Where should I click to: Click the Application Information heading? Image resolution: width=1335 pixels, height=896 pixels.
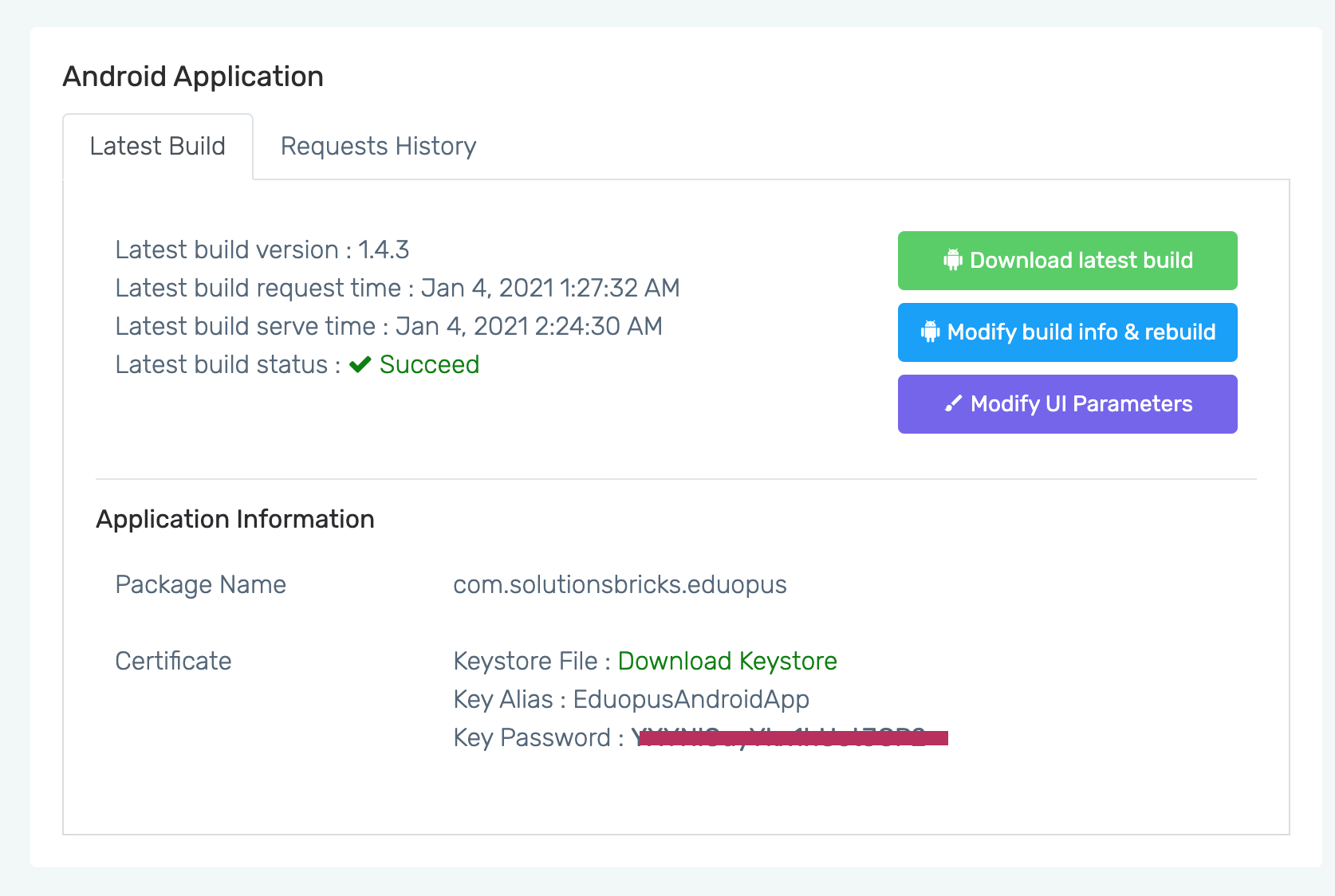tap(235, 519)
